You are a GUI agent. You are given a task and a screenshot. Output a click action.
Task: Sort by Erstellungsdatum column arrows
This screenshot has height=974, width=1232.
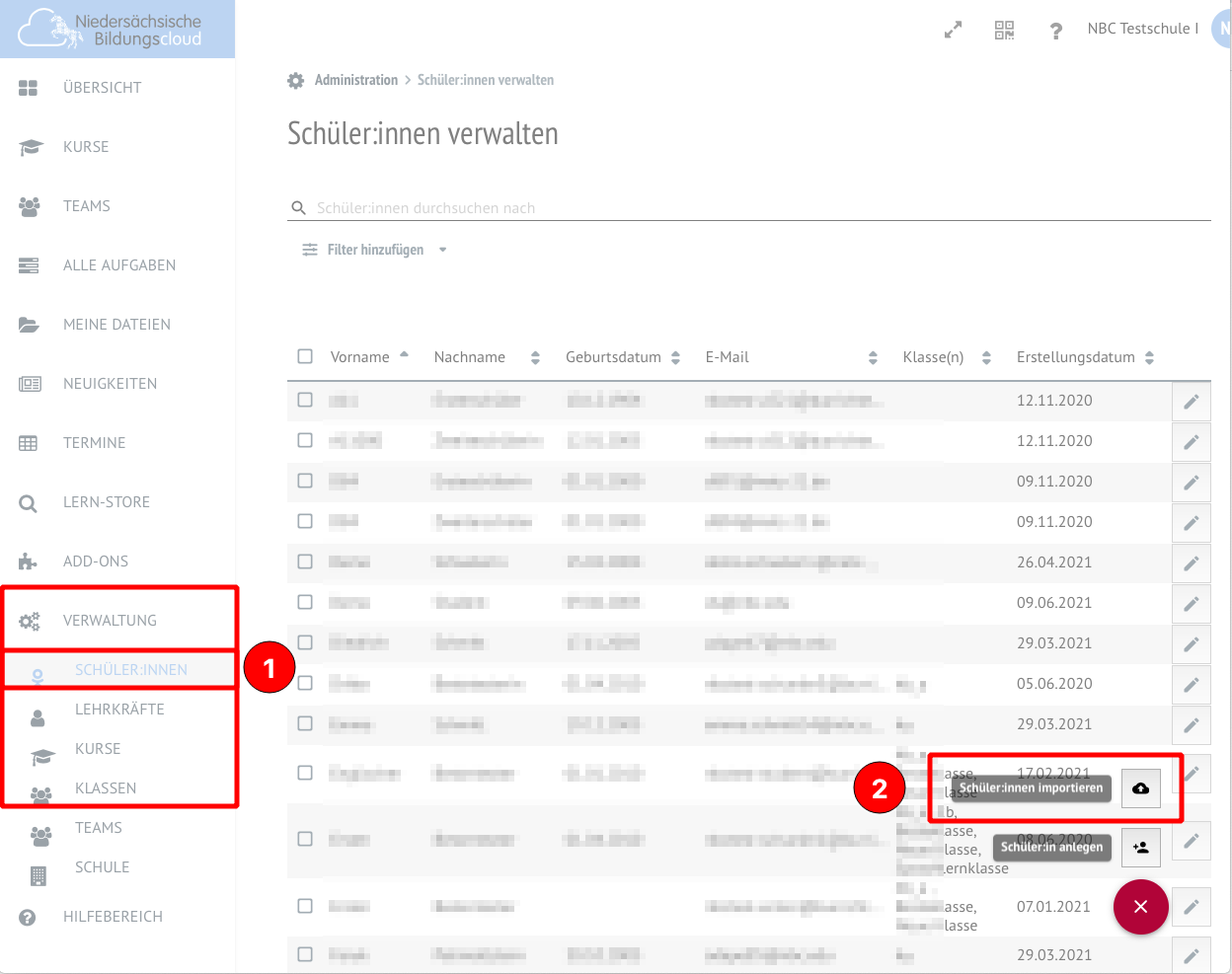[1149, 357]
